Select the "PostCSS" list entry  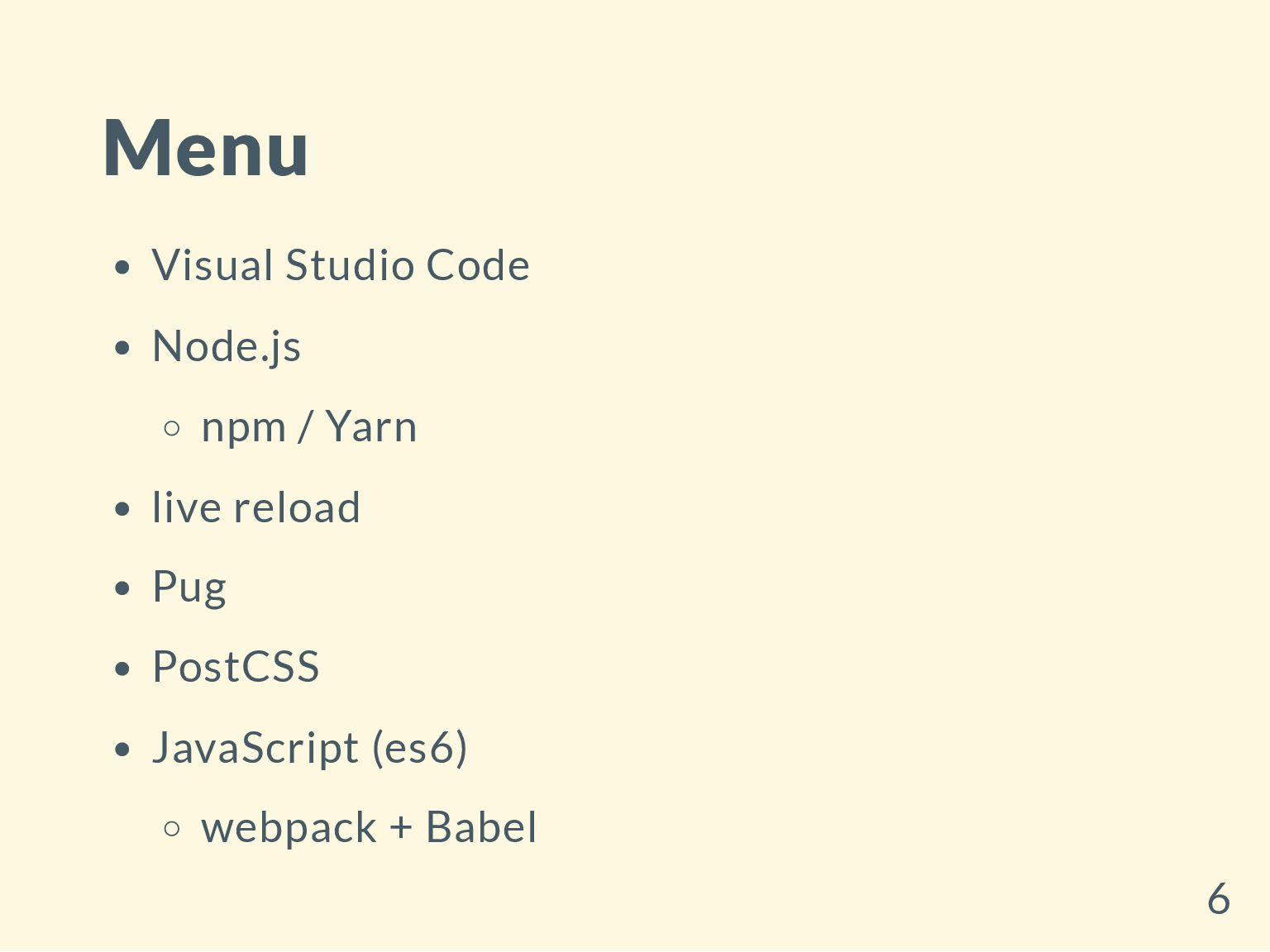click(236, 668)
